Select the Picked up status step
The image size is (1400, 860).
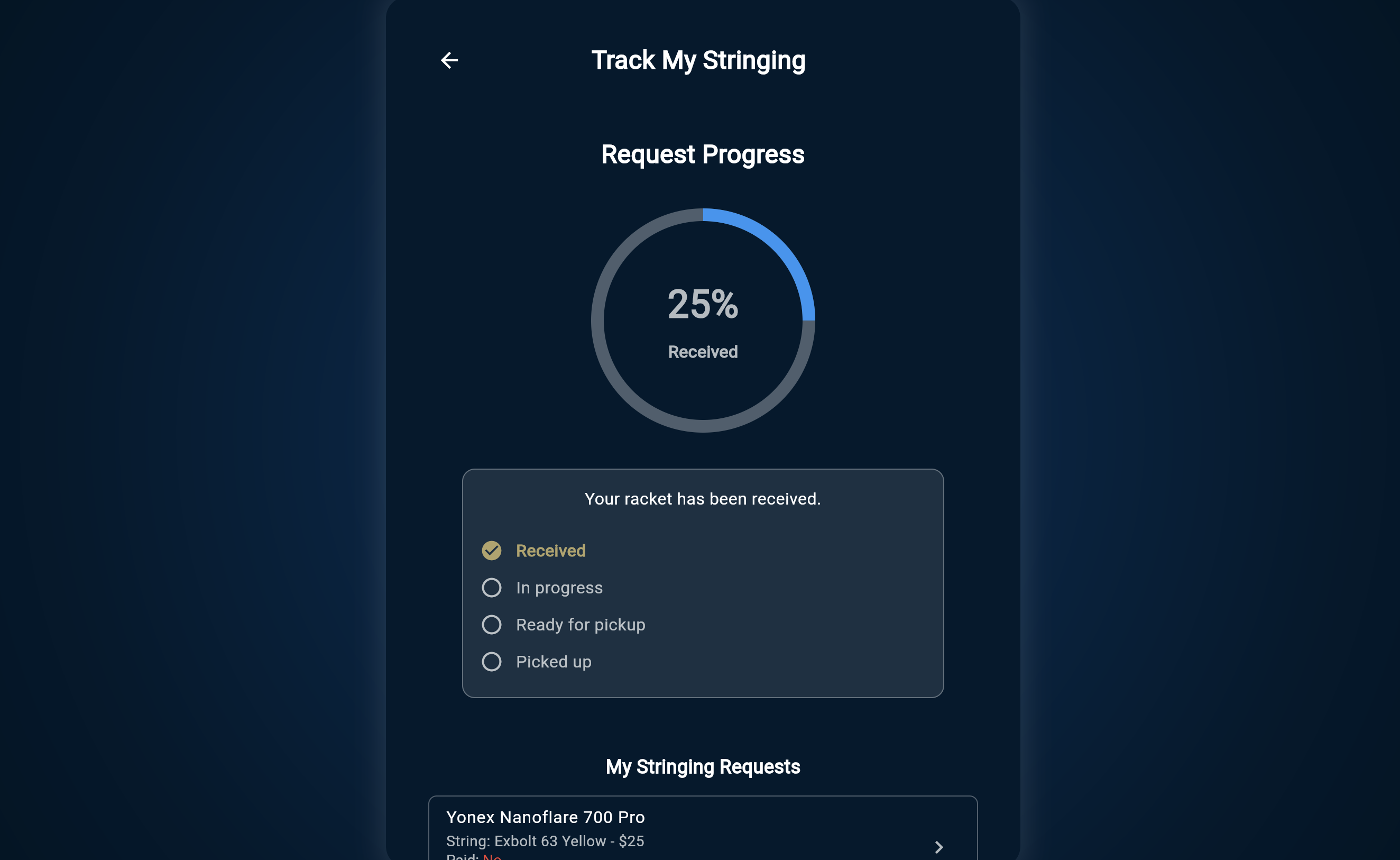pos(553,662)
